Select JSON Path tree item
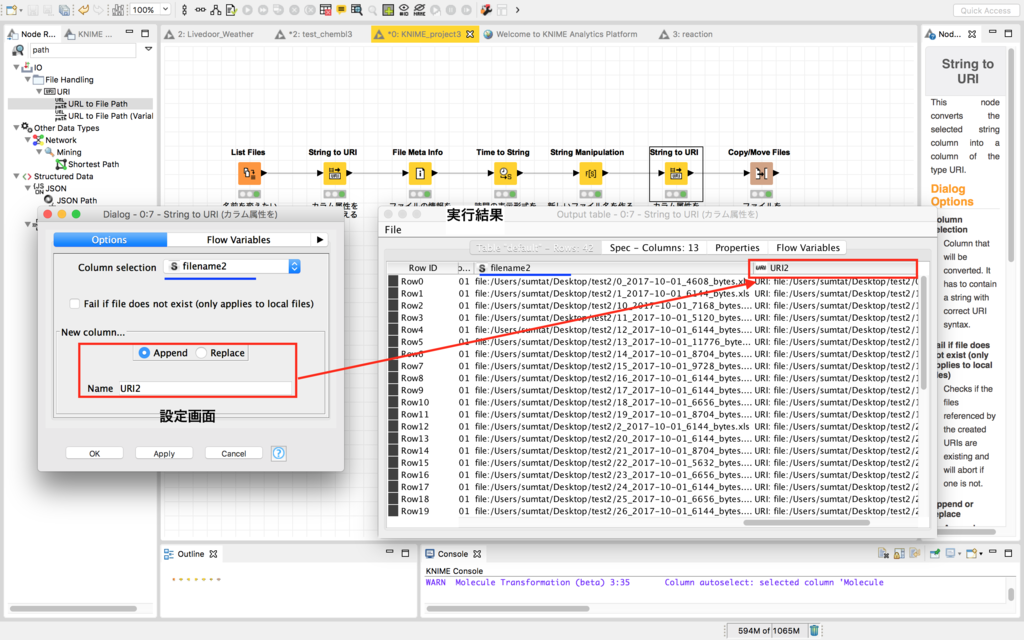Screen dimensions: 1024x640 76,200
